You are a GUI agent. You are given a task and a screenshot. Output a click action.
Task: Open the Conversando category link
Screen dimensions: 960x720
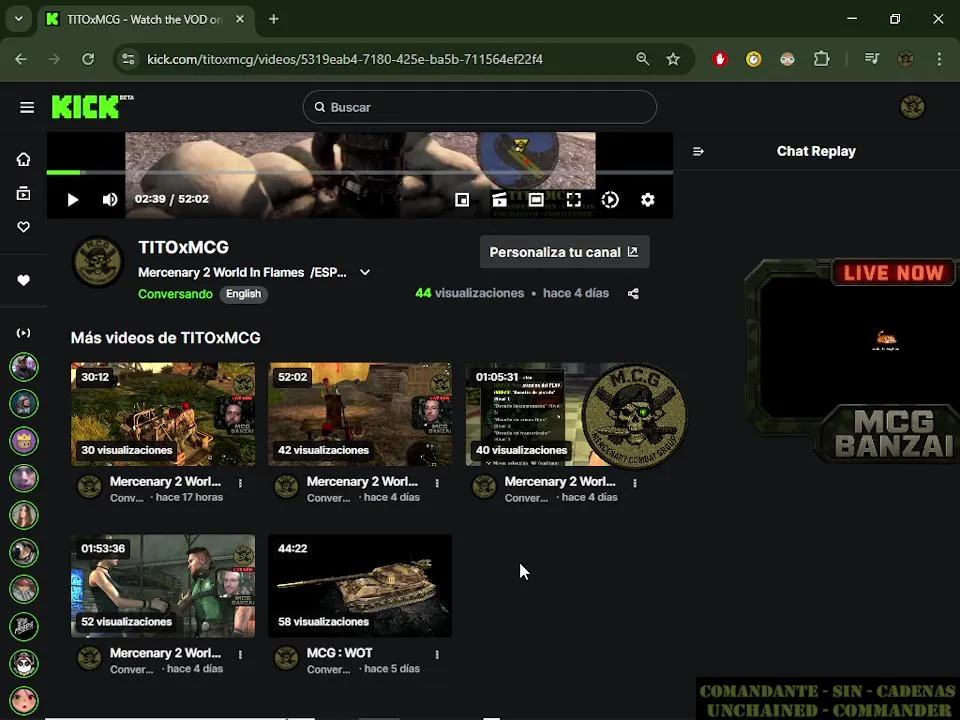click(x=175, y=294)
